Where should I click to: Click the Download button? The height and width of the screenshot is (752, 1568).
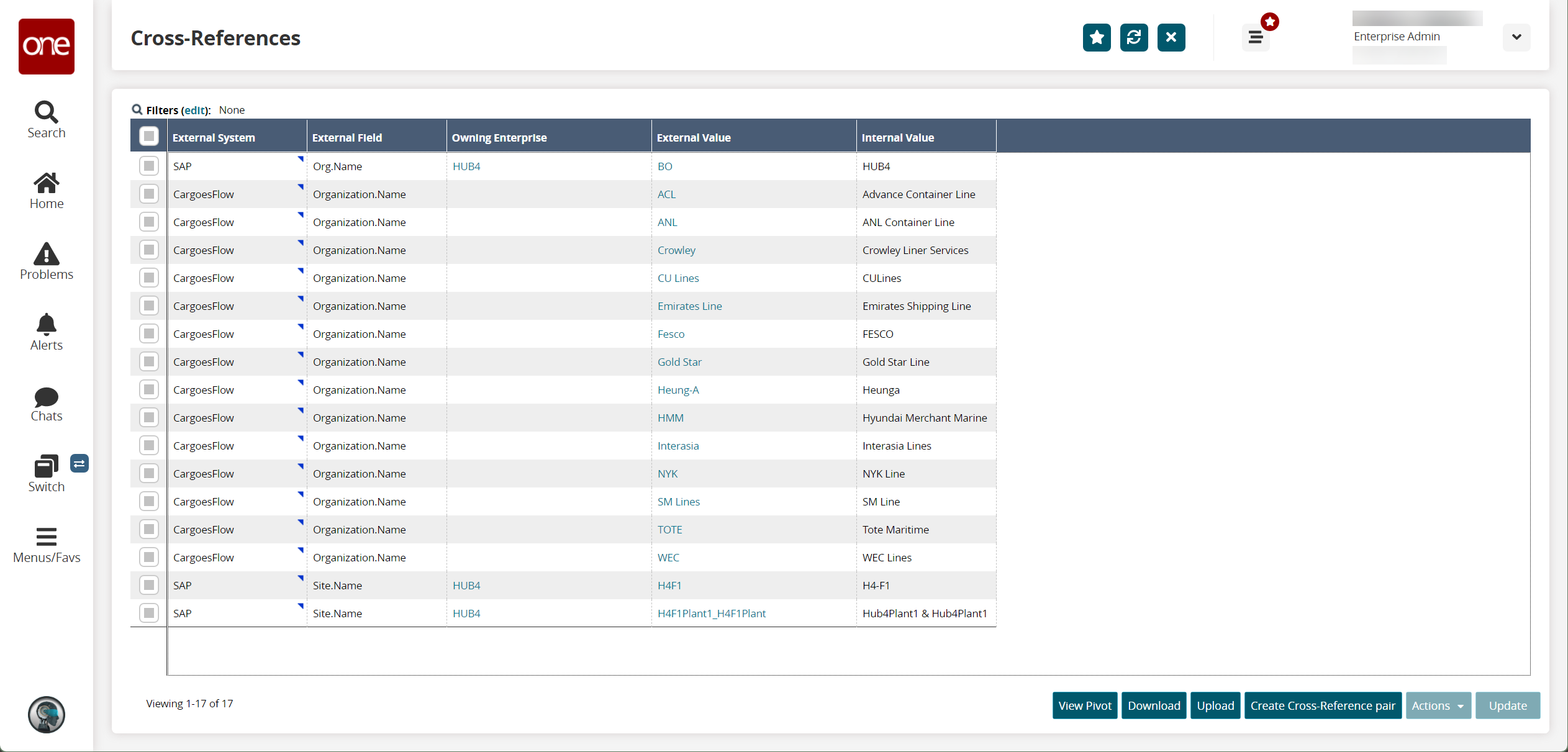point(1154,705)
